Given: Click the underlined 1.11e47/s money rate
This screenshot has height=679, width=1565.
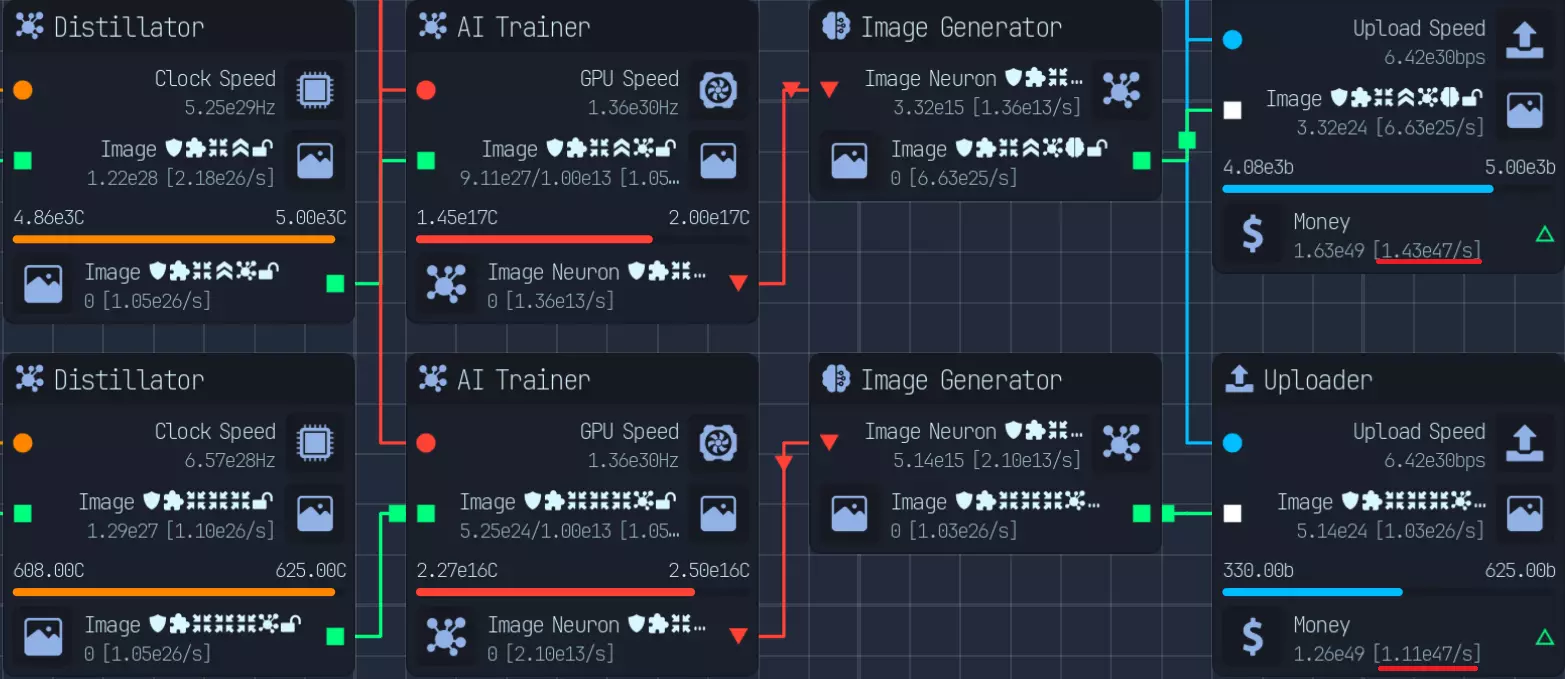Looking at the screenshot, I should (1431, 653).
